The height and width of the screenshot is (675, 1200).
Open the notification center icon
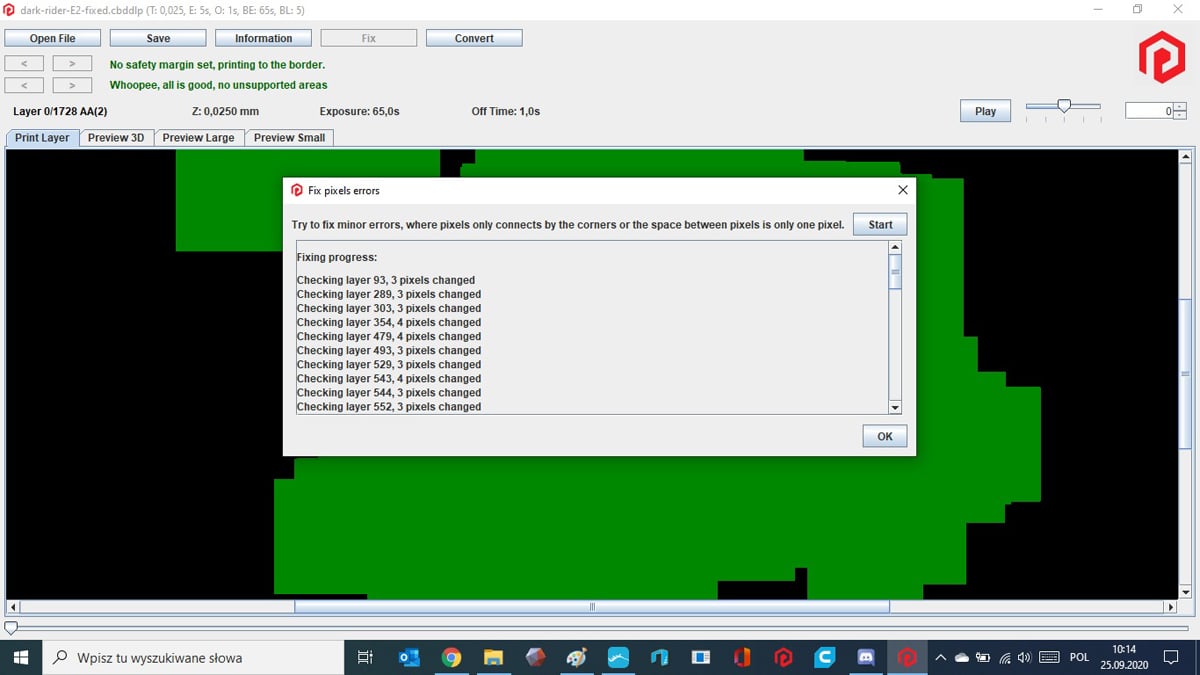tap(1172, 657)
